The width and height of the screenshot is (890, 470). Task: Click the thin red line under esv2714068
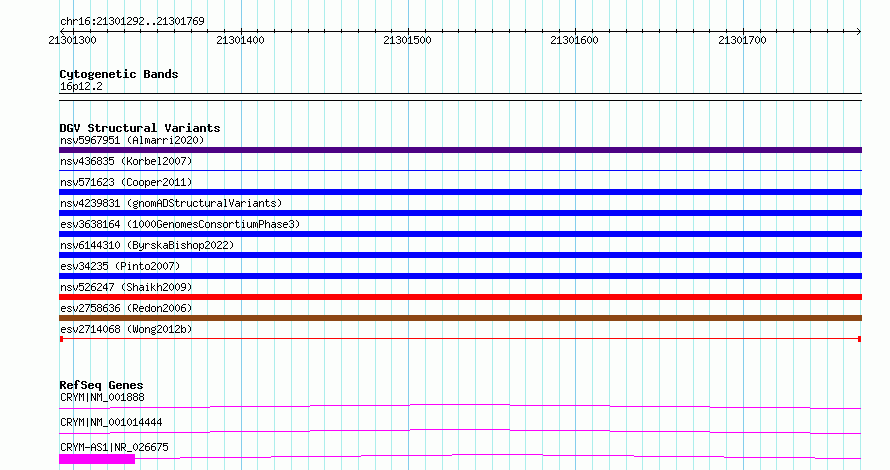click(460, 339)
